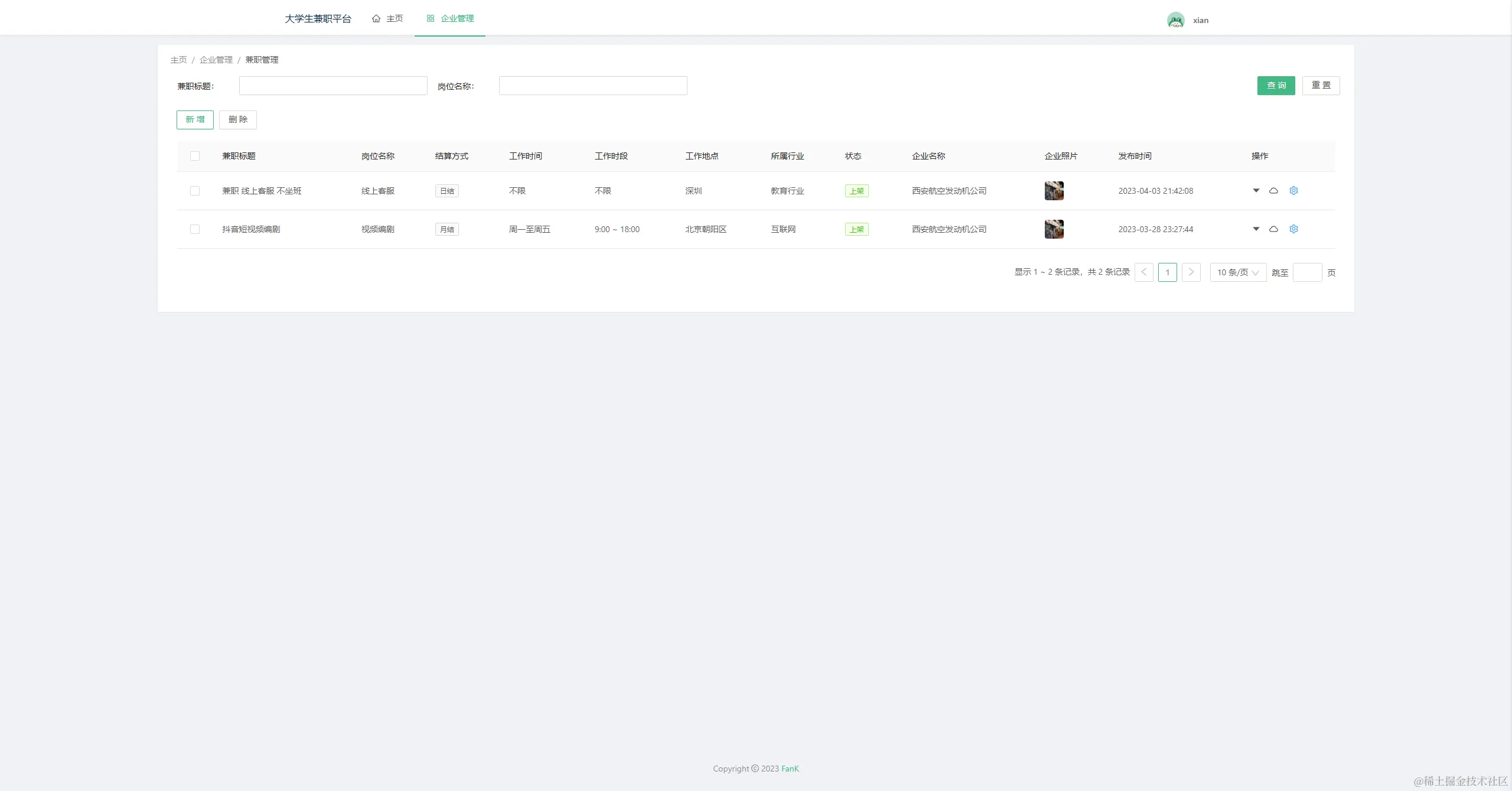Expand the down-triangle in 视频编剧 row
1512x791 pixels.
tap(1256, 229)
